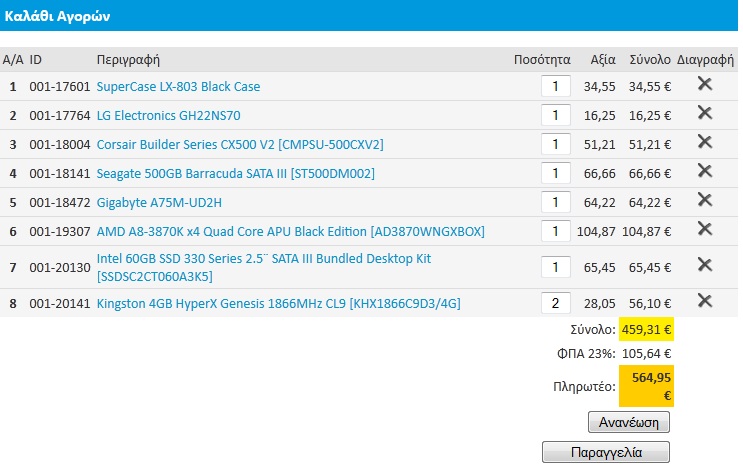This screenshot has height=475, width=743.
Task: Open Intel 60GB SSD 330 Series link
Action: click(263, 267)
